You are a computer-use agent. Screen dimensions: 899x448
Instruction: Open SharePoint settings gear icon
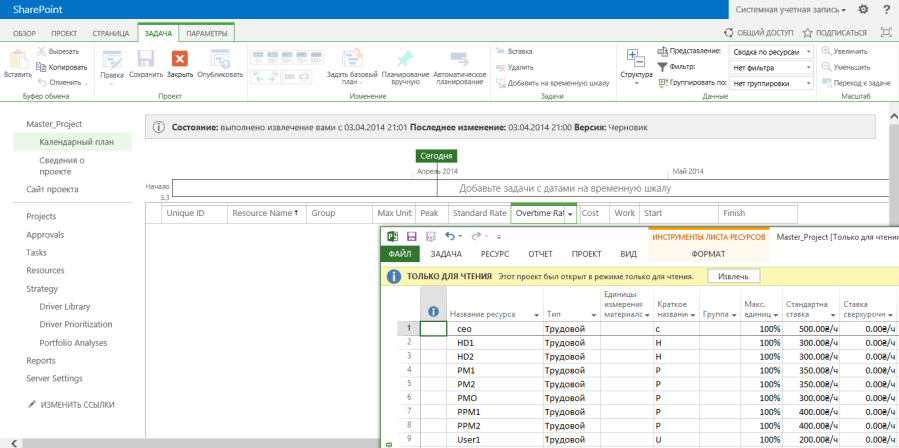tap(863, 9)
